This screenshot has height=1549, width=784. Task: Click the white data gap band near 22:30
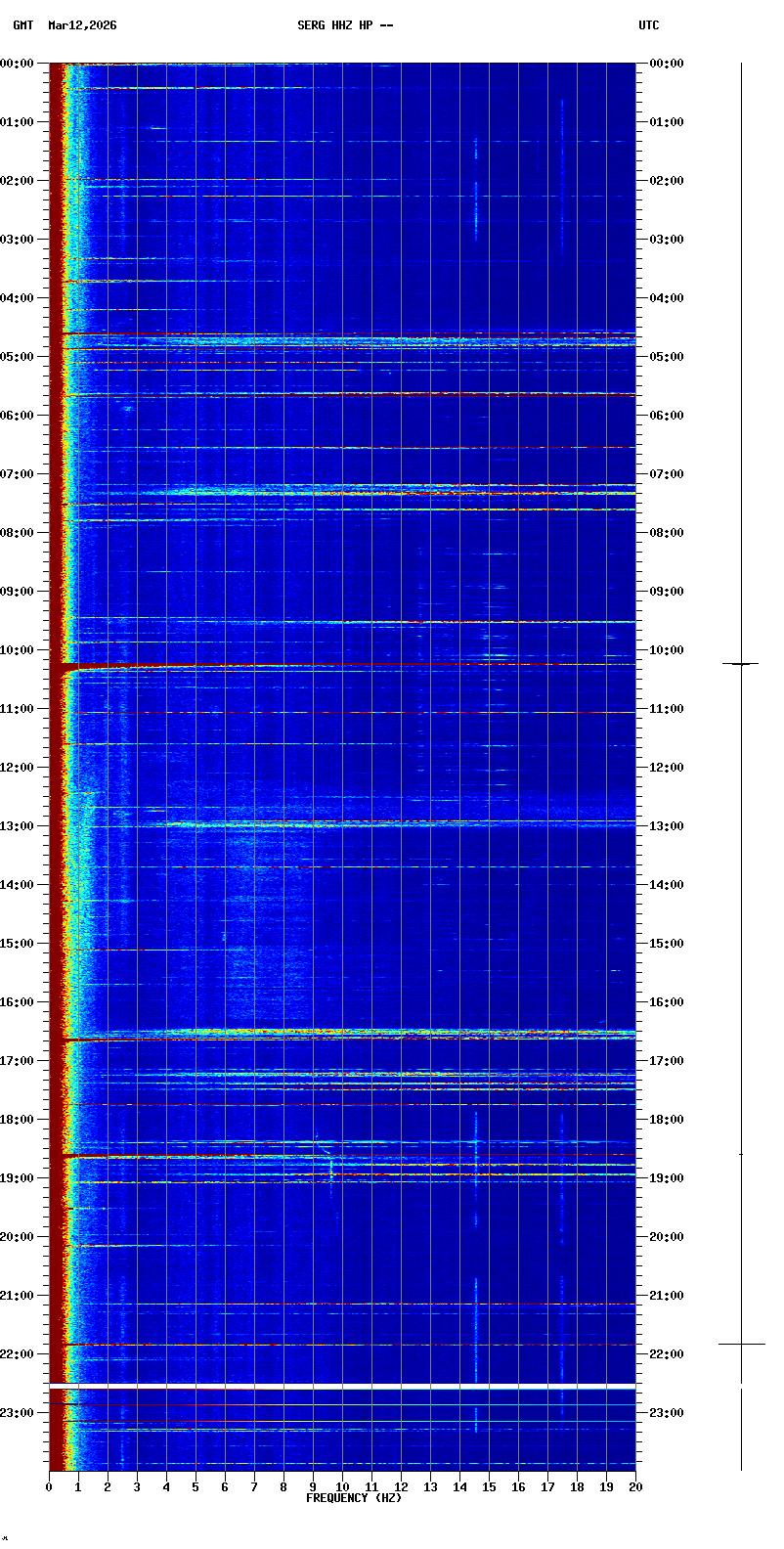(342, 1387)
